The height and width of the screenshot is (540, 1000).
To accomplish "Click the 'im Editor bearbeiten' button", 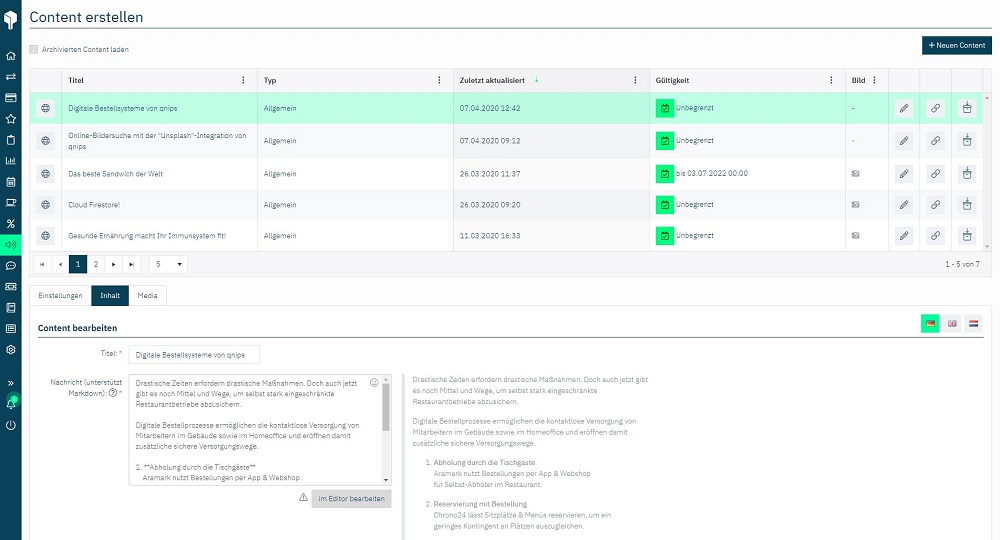I will coord(351,498).
